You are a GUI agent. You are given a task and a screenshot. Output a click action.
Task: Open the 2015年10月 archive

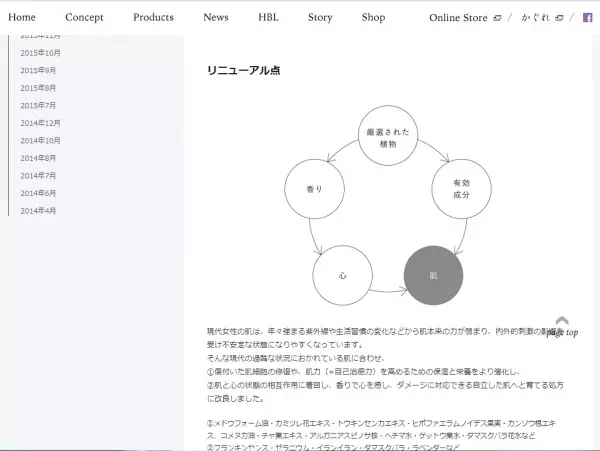tap(41, 53)
